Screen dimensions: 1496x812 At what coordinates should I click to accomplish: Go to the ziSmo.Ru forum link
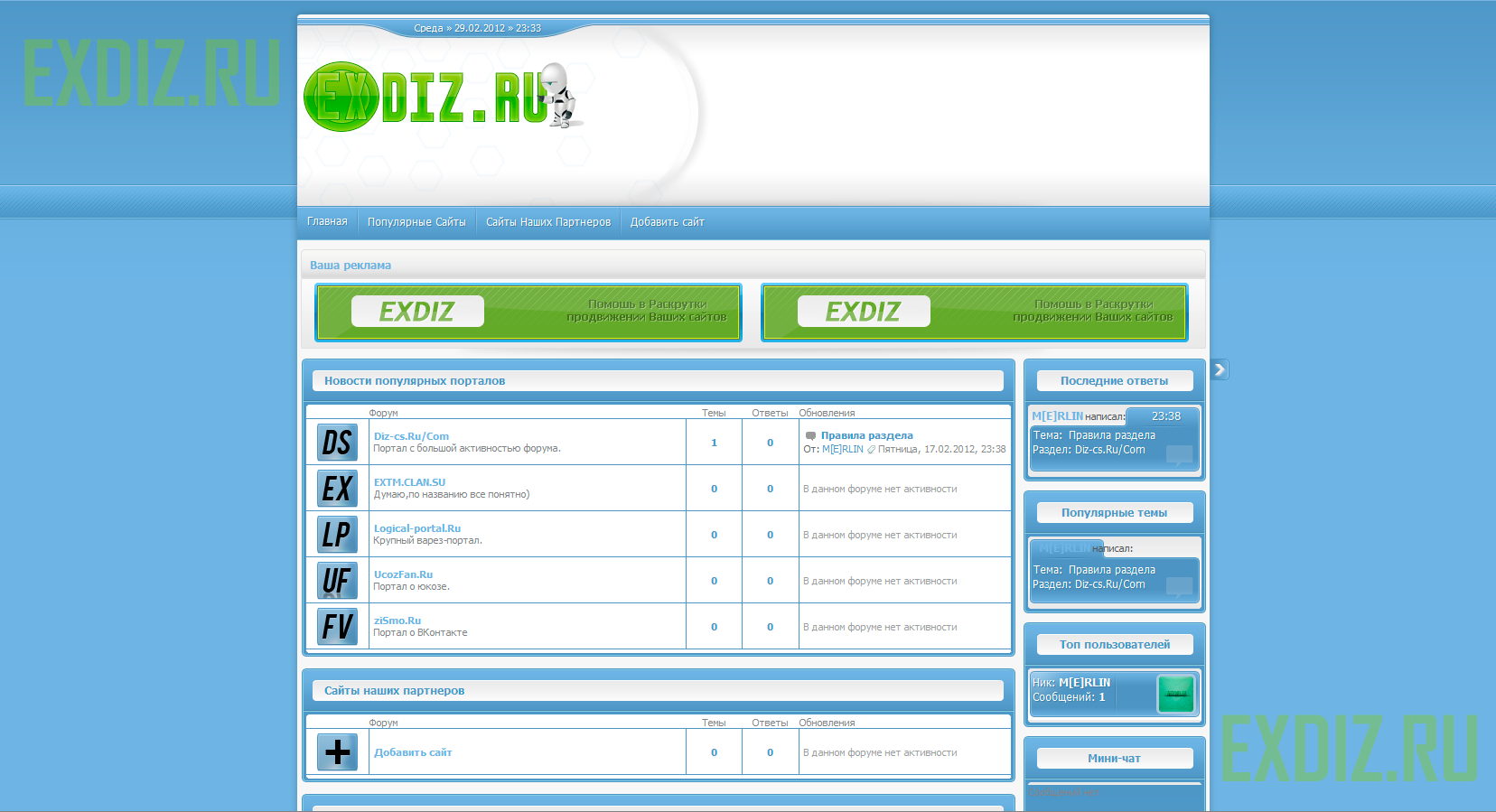397,621
